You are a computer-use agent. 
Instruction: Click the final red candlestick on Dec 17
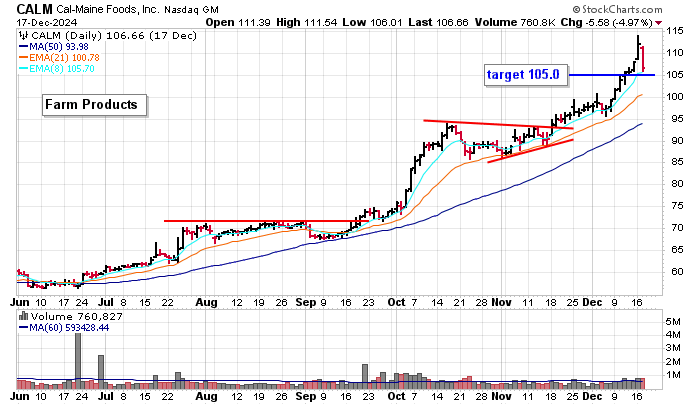coord(642,58)
